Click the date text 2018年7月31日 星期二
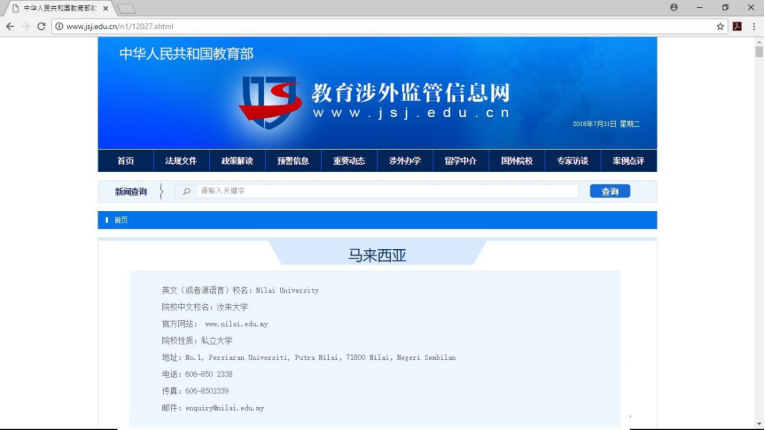The width and height of the screenshot is (765, 430). point(606,124)
